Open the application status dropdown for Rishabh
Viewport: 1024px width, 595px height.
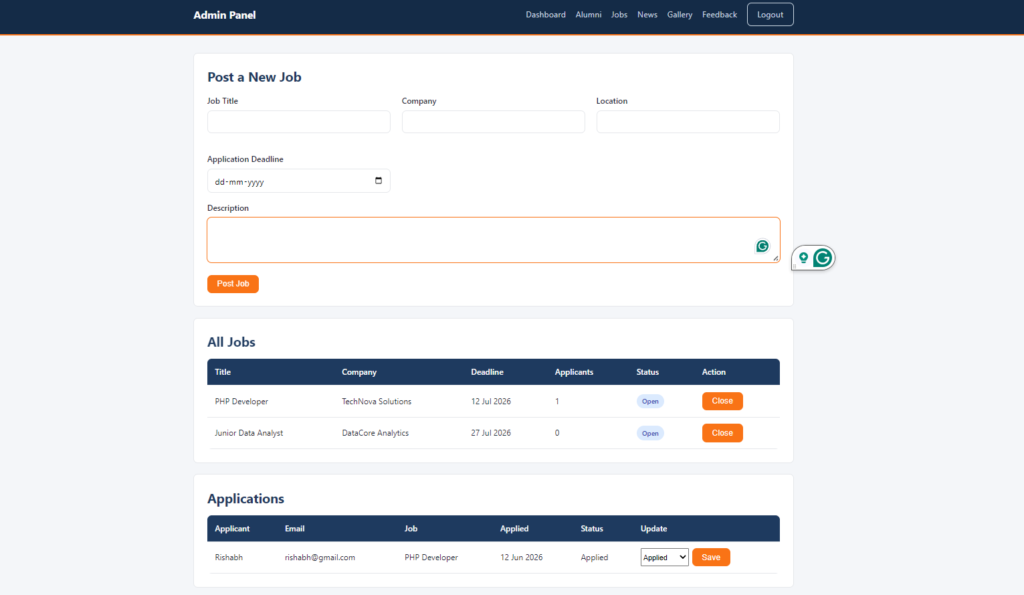(664, 557)
